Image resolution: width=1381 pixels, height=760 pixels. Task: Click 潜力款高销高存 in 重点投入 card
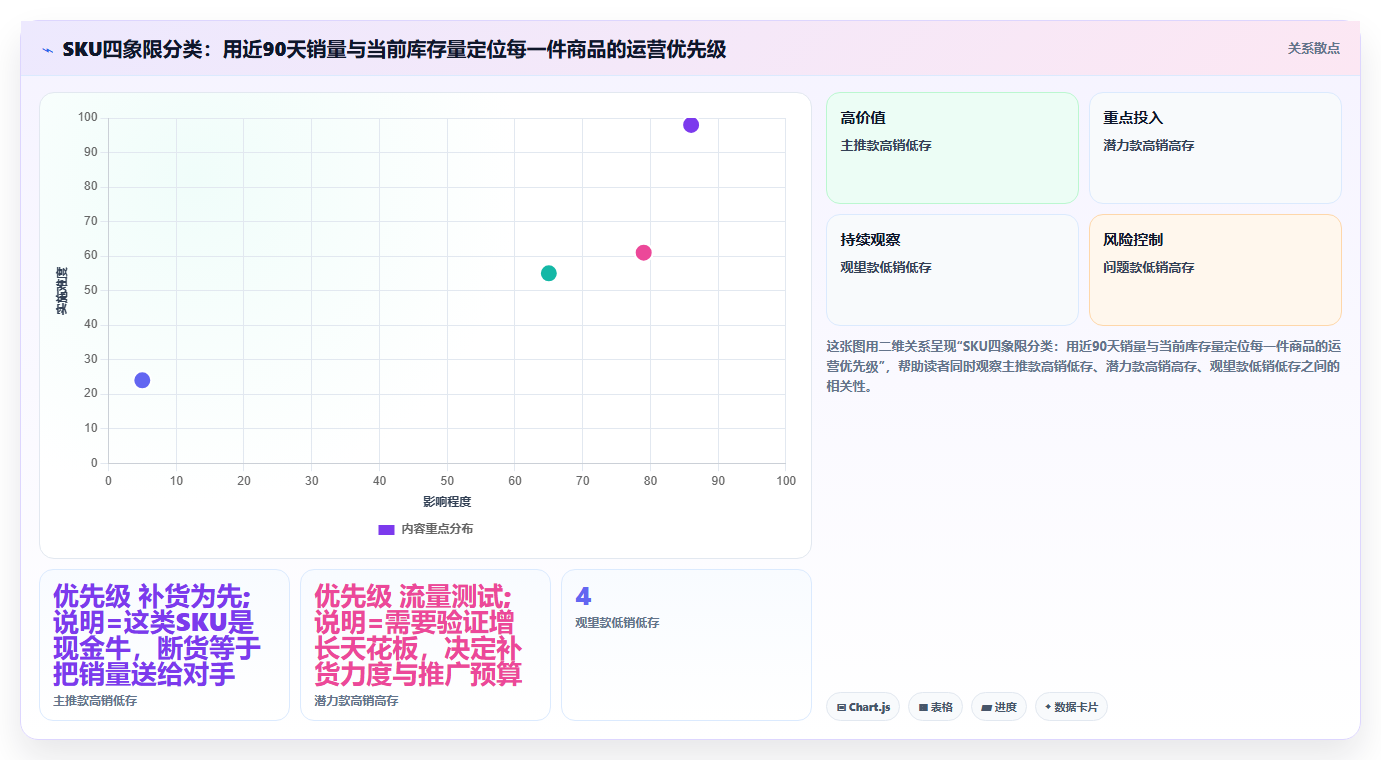1149,145
